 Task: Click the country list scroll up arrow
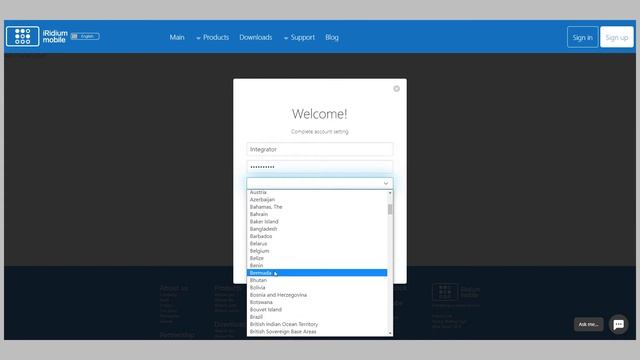tap(390, 193)
